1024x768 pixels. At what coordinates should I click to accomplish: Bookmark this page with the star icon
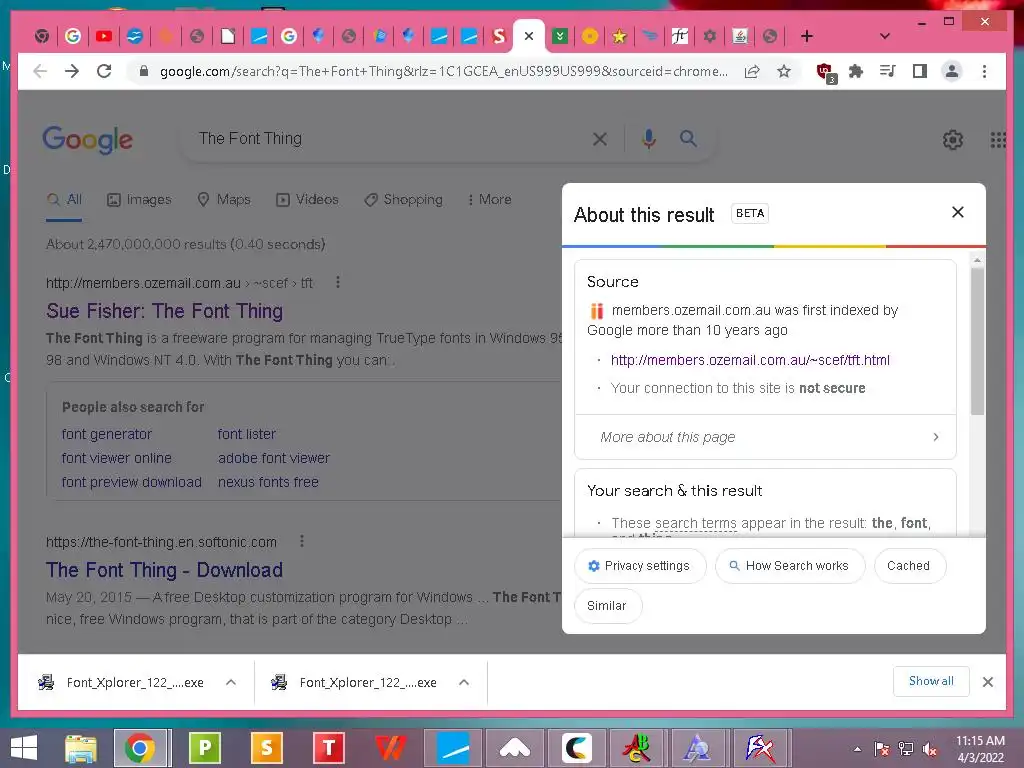tap(784, 71)
